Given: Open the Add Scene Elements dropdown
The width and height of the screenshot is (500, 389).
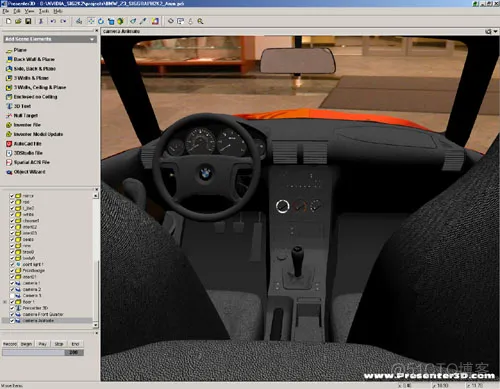Looking at the screenshot, I should [x=92, y=39].
